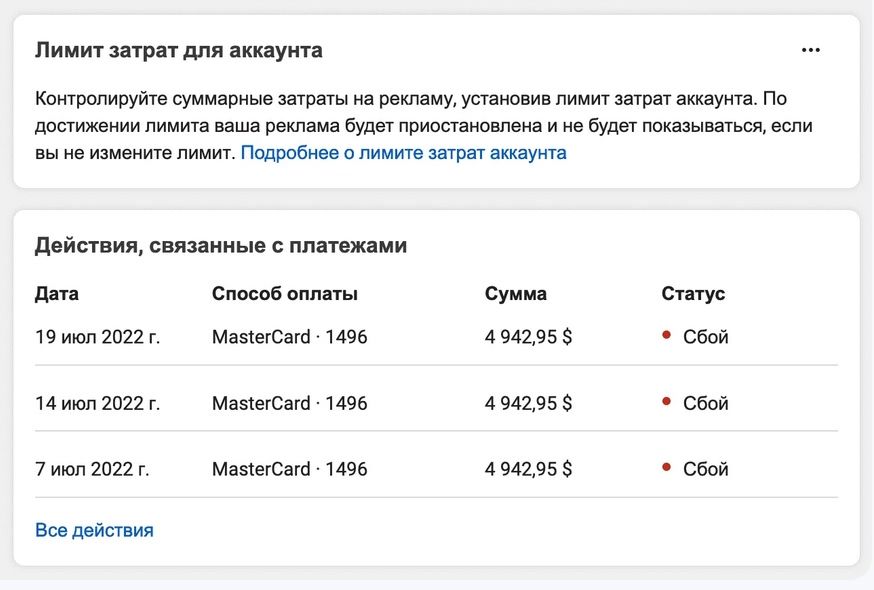Click the Сбой status for 19 июл payment
The height and width of the screenshot is (590, 874).
[x=706, y=337]
